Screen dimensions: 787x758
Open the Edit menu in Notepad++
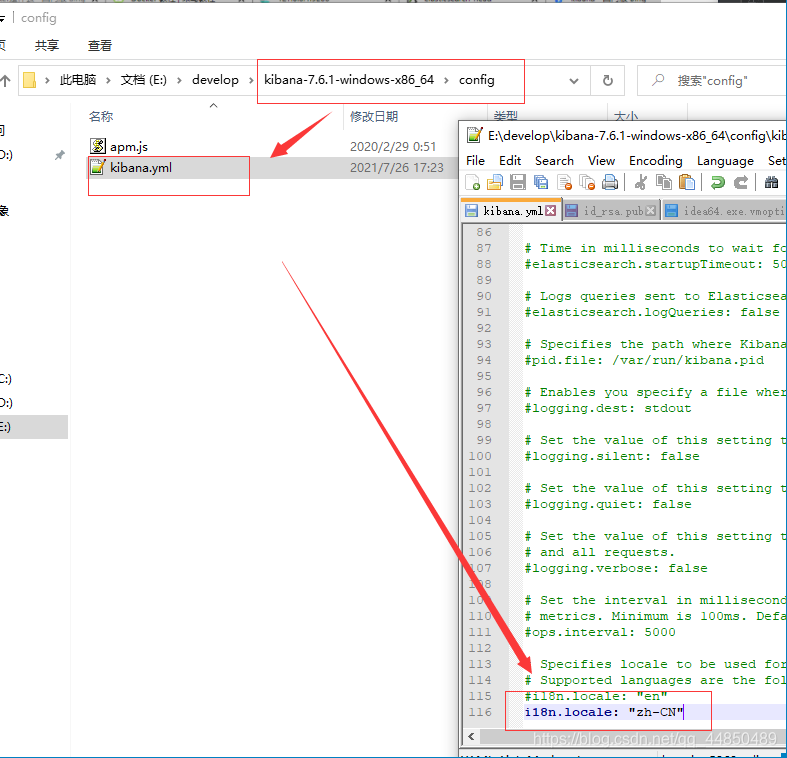[x=510, y=161]
